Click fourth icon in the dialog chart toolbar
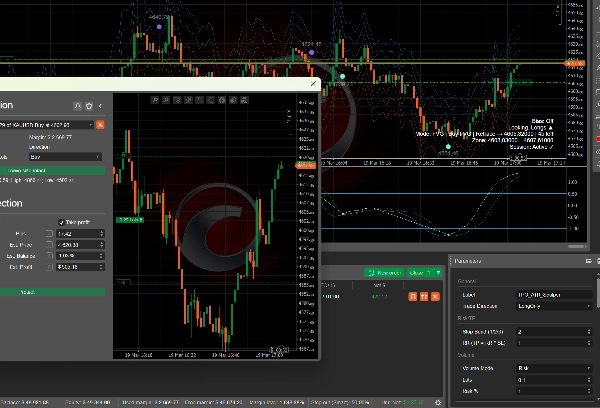 [x=188, y=100]
